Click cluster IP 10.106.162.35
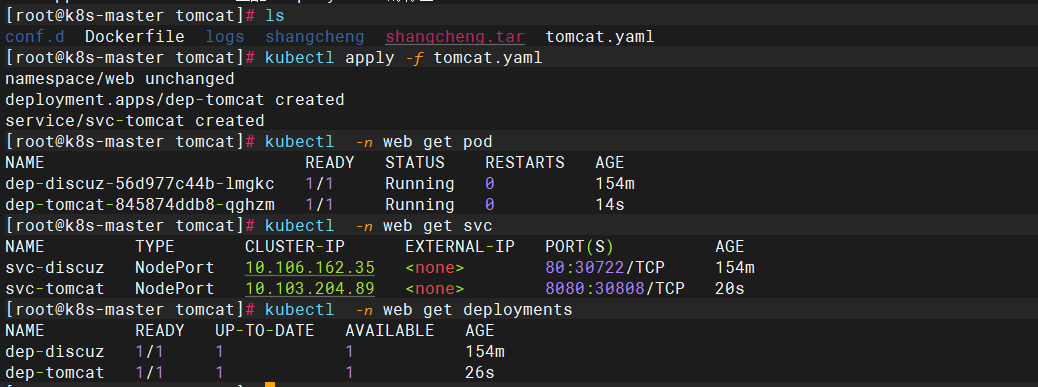This screenshot has height=387, width=1038. 310,268
